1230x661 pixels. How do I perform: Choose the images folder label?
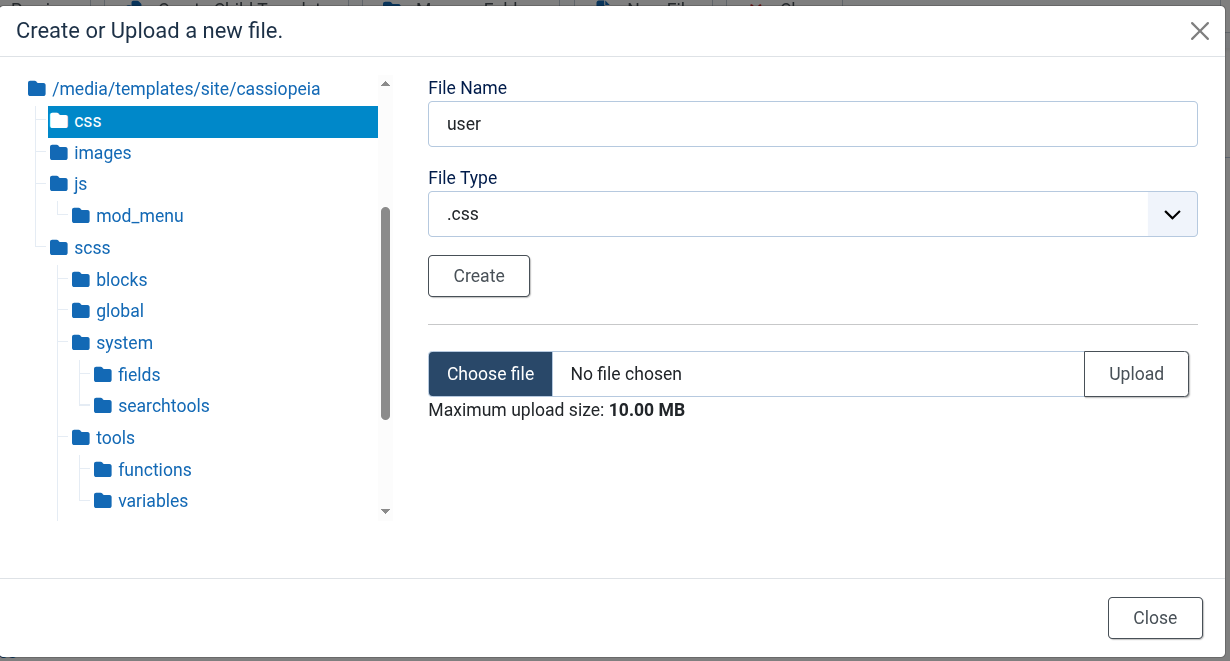103,153
